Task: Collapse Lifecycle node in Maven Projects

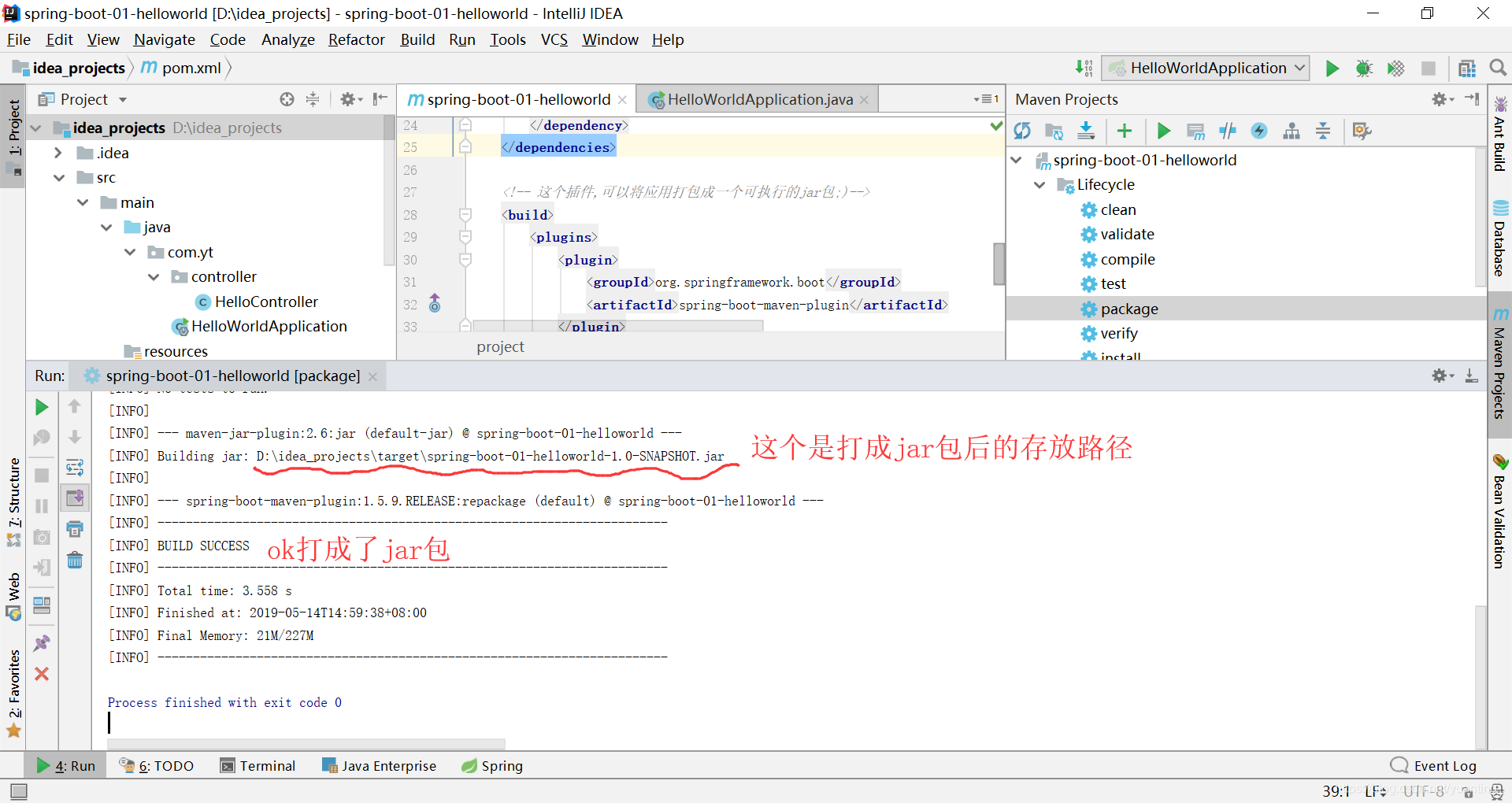Action: coord(1039,185)
